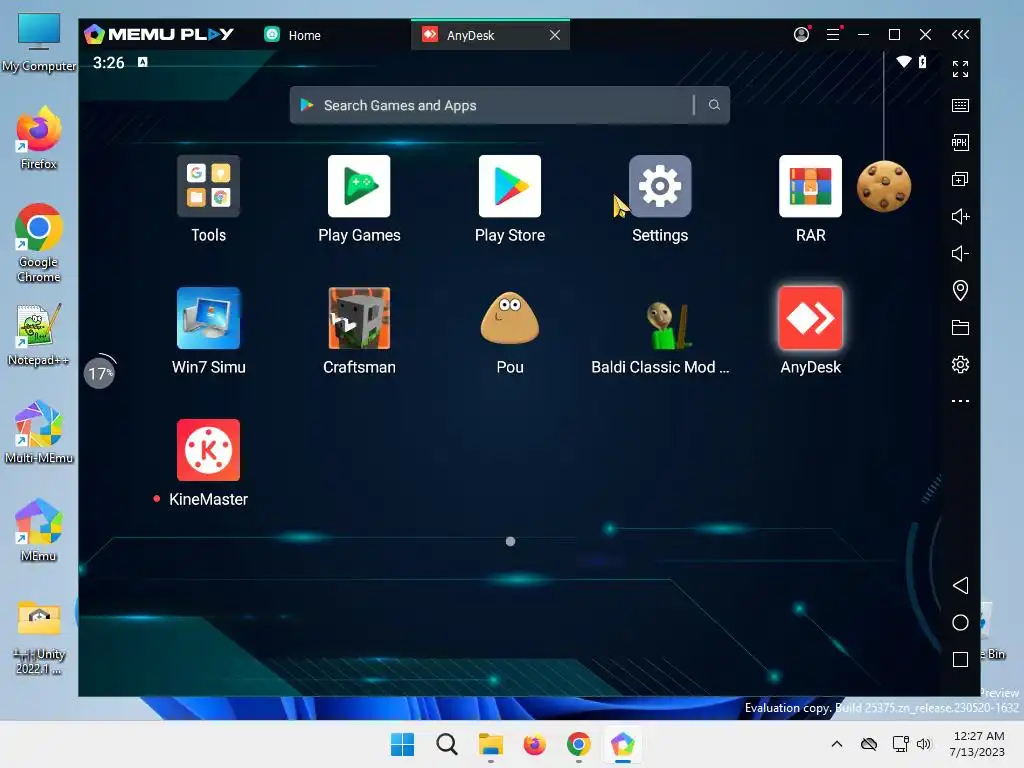This screenshot has width=1024, height=768.
Task: Click the home page indicator dot
Action: [x=511, y=541]
